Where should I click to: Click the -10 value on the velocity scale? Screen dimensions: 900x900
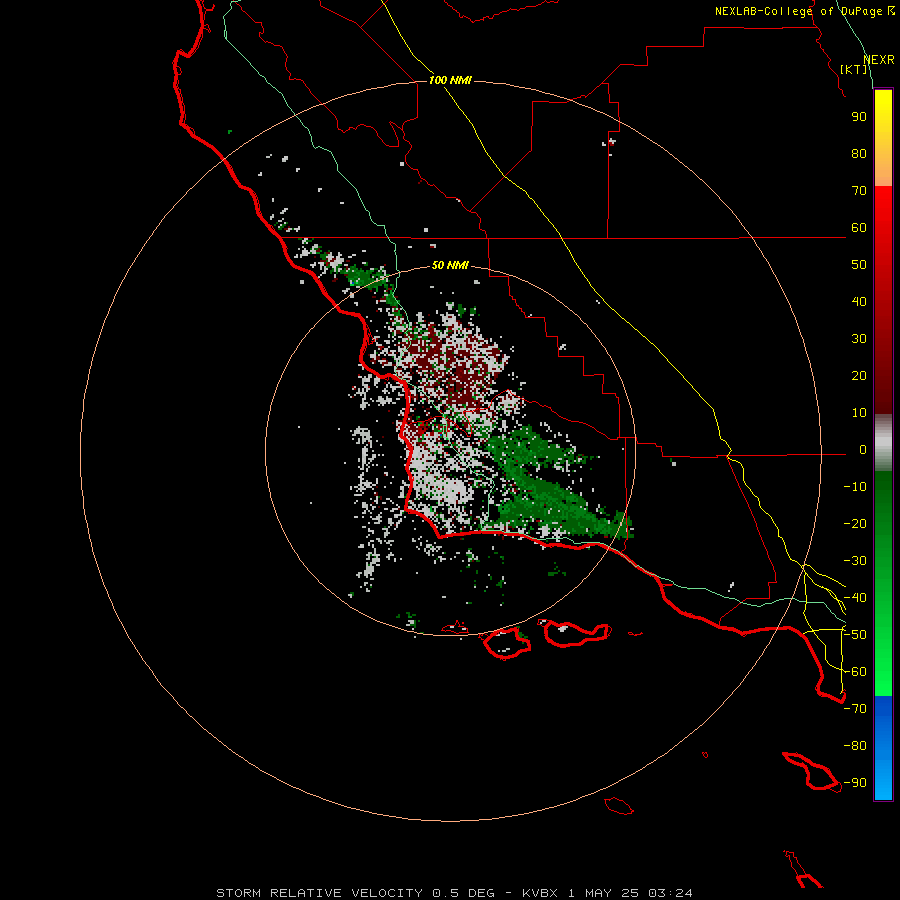tap(855, 487)
